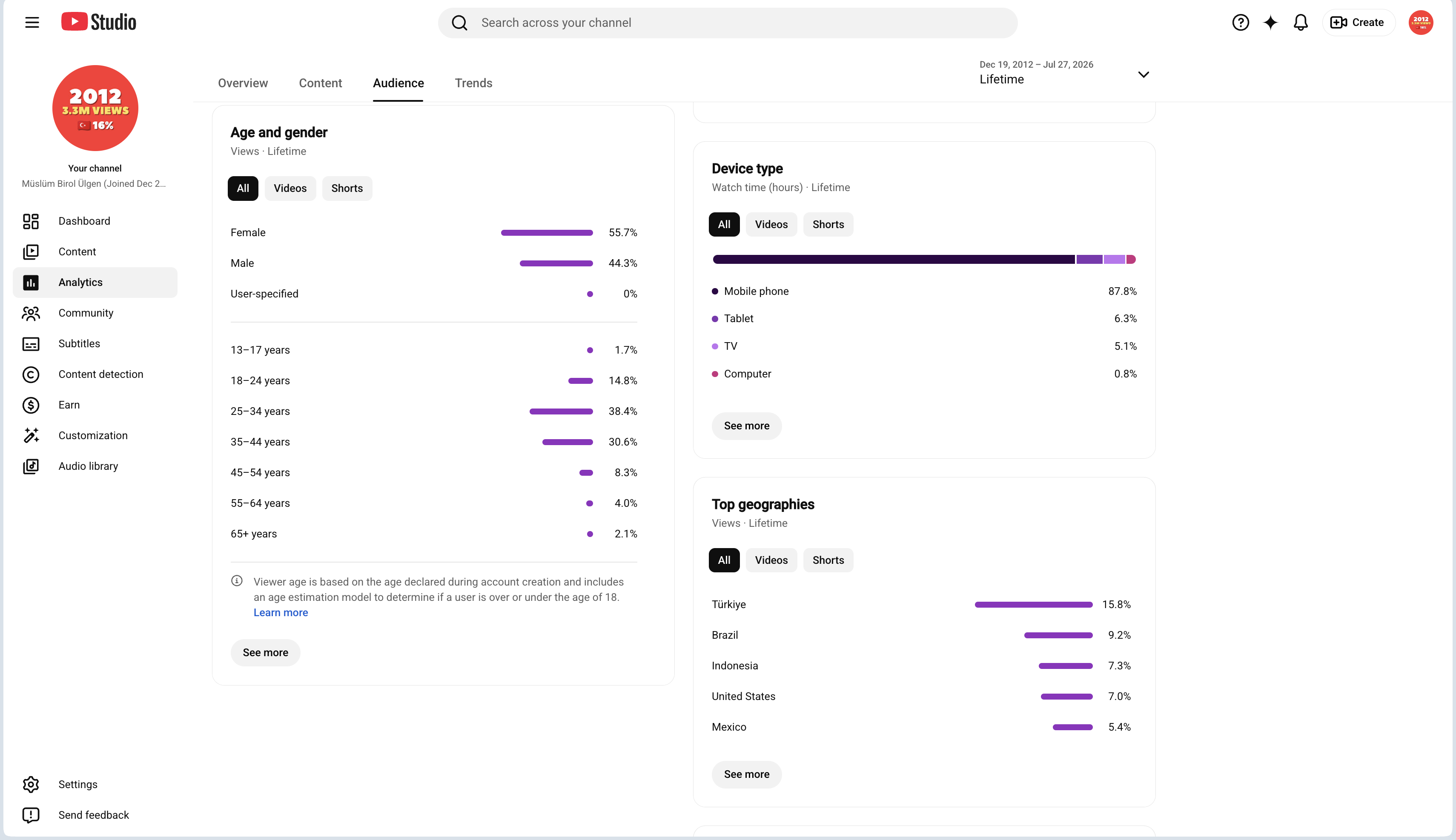The width and height of the screenshot is (1456, 840).
Task: Click the Male gender row label
Action: (x=242, y=263)
